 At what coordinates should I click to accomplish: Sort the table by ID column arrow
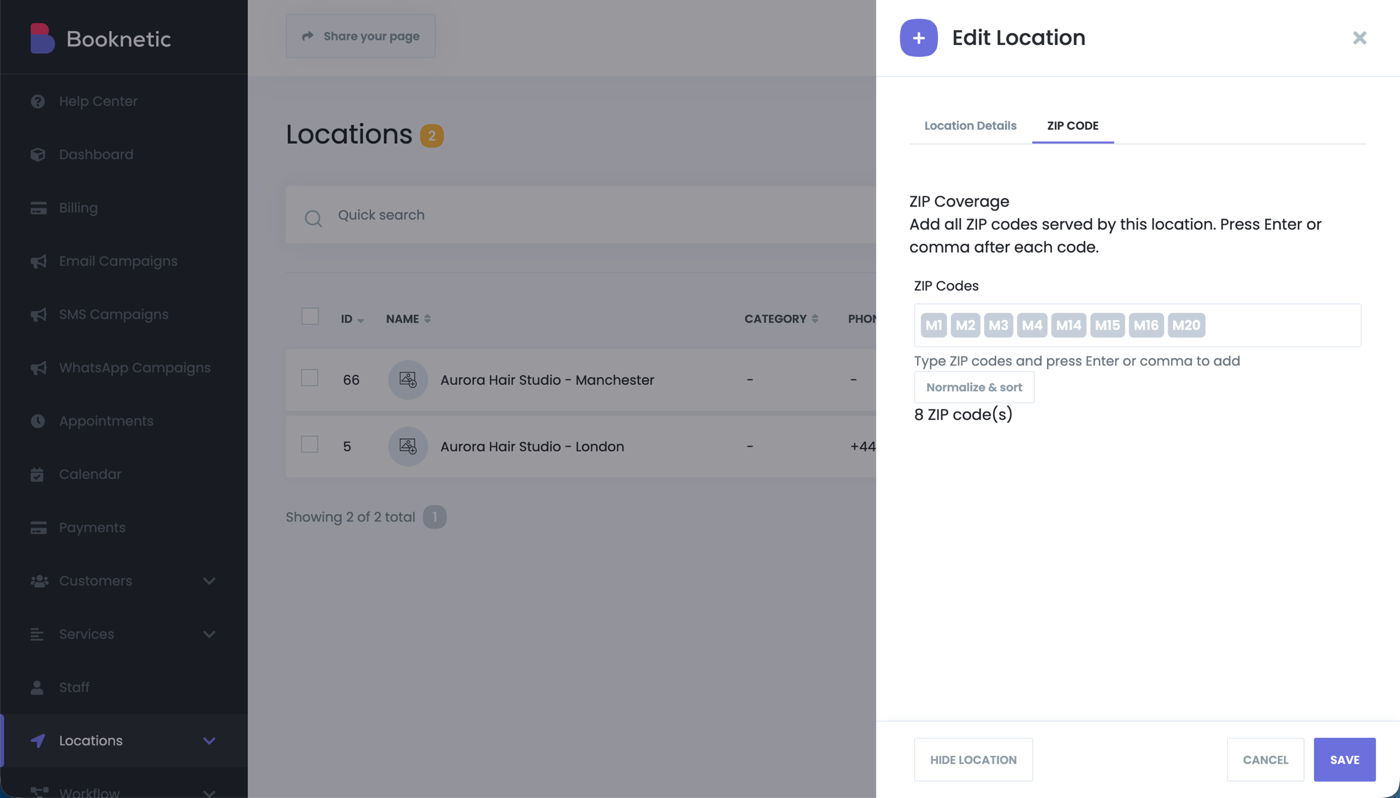(361, 320)
